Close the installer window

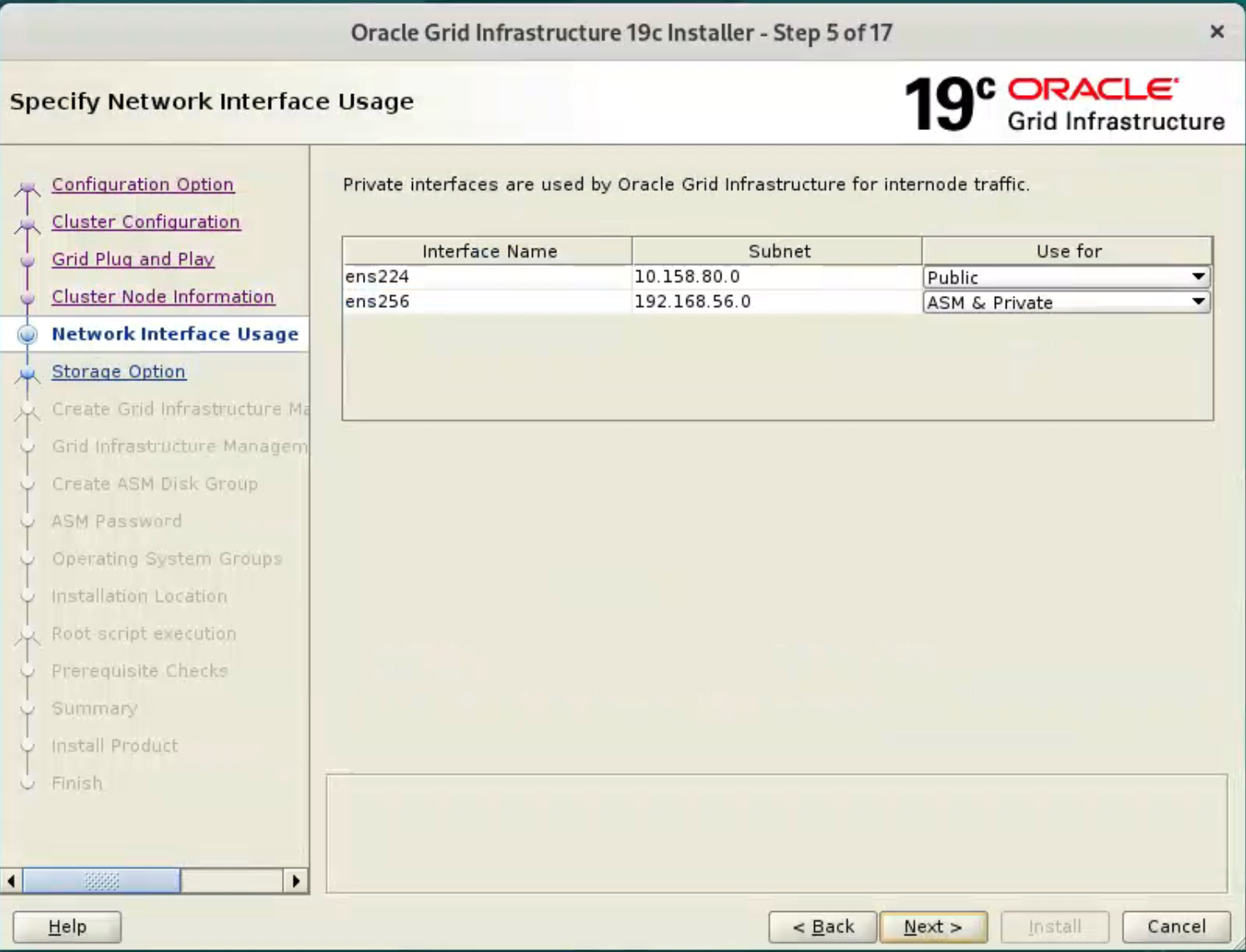[1217, 32]
